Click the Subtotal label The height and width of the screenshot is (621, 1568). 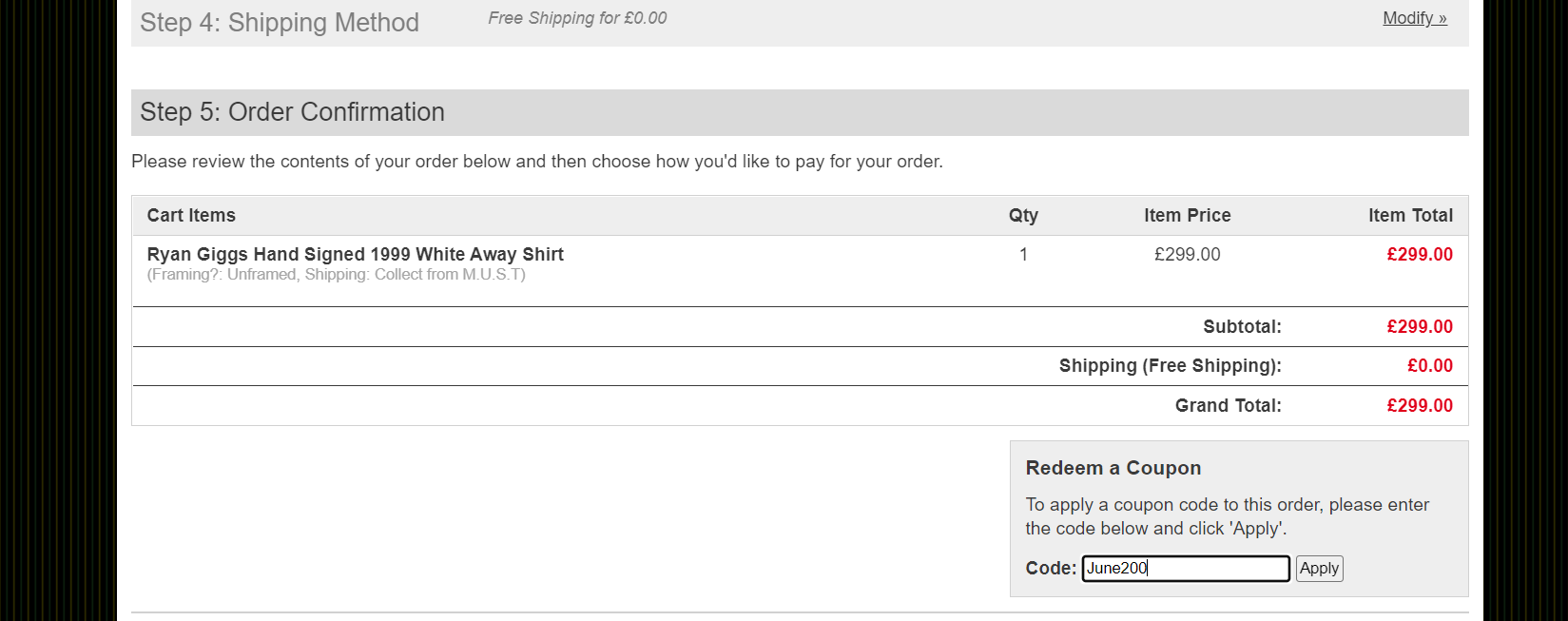pyautogui.click(x=1242, y=327)
